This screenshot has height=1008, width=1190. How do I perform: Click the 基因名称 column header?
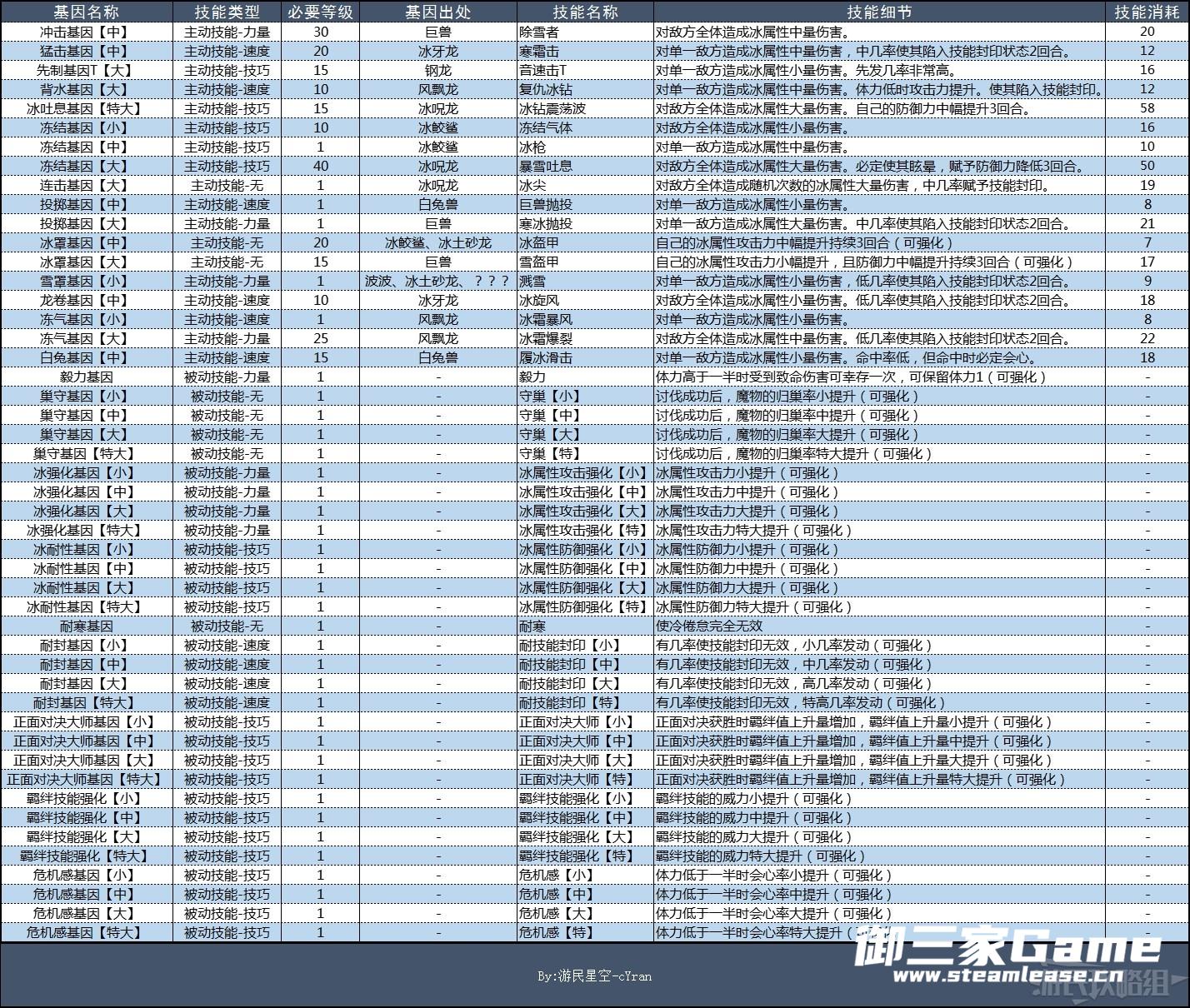[86, 12]
